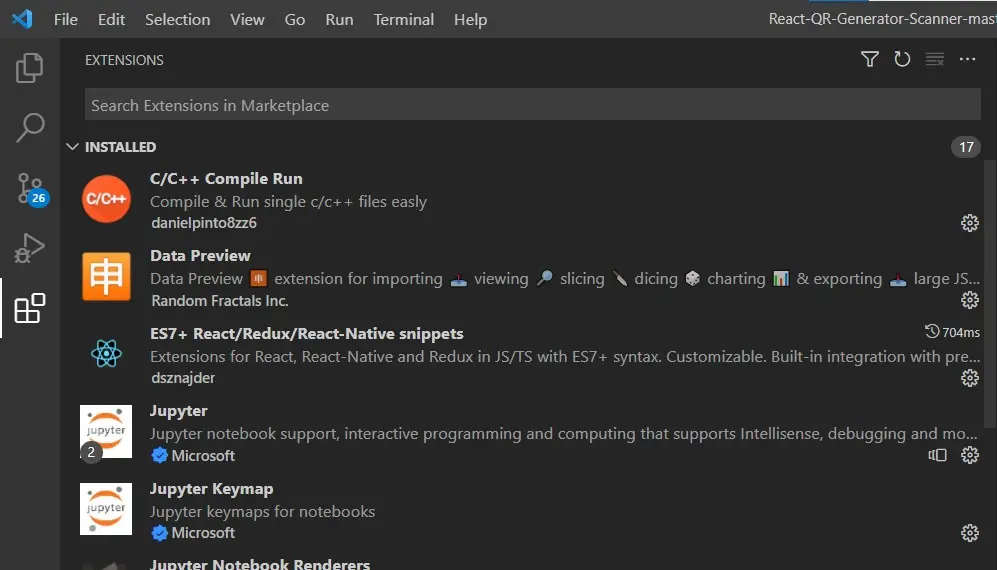Open the View menu
Image resolution: width=997 pixels, height=570 pixels.
coord(247,20)
